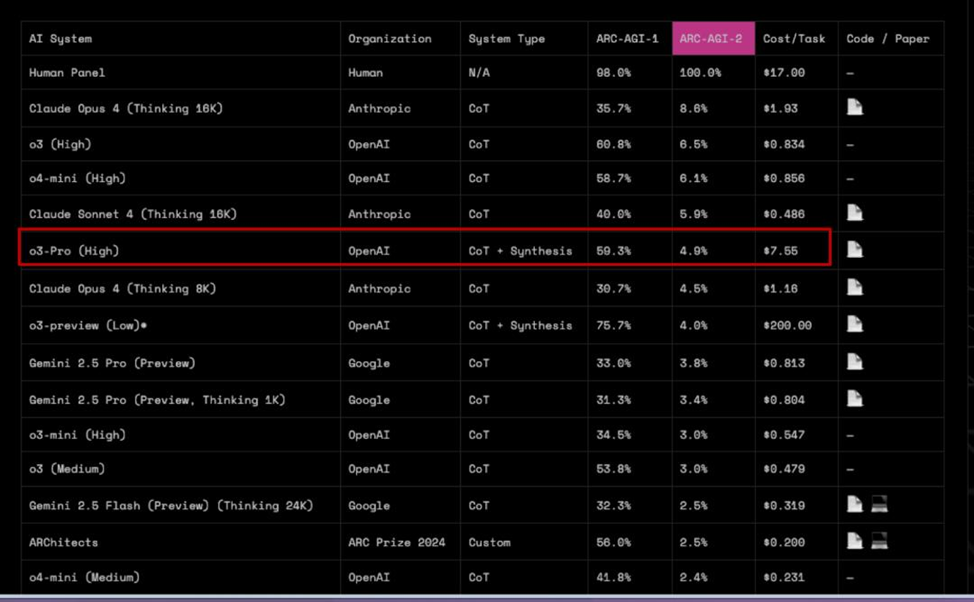Click the Custom system type cell

click(x=489, y=542)
